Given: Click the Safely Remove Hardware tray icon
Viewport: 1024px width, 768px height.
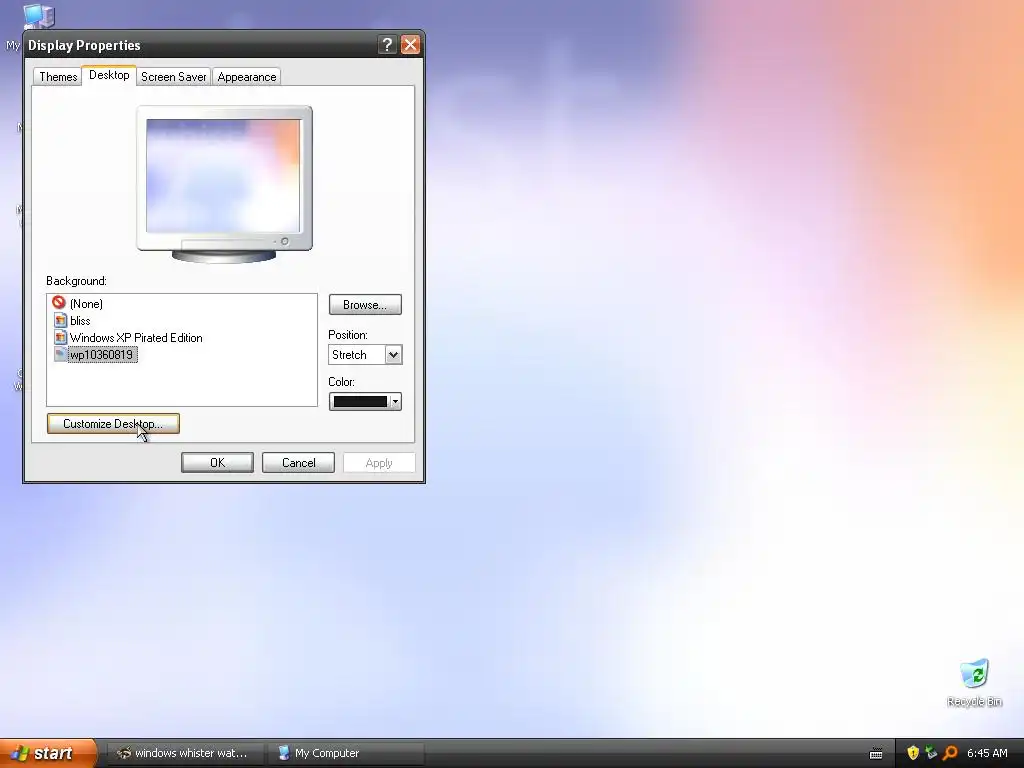Looking at the screenshot, I should pos(931,753).
